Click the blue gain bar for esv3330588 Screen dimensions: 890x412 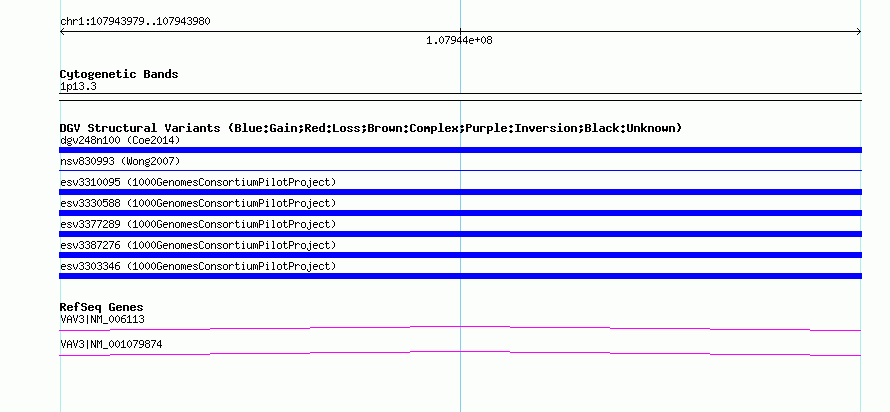click(460, 213)
